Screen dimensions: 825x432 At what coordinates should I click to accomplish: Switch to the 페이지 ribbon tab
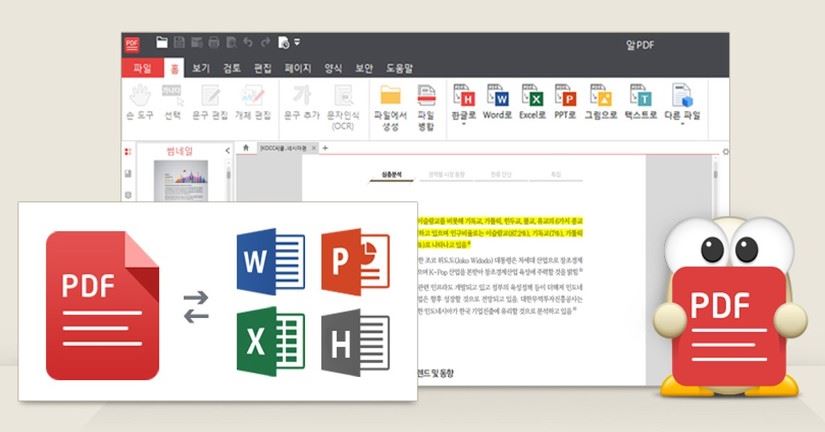[x=298, y=68]
